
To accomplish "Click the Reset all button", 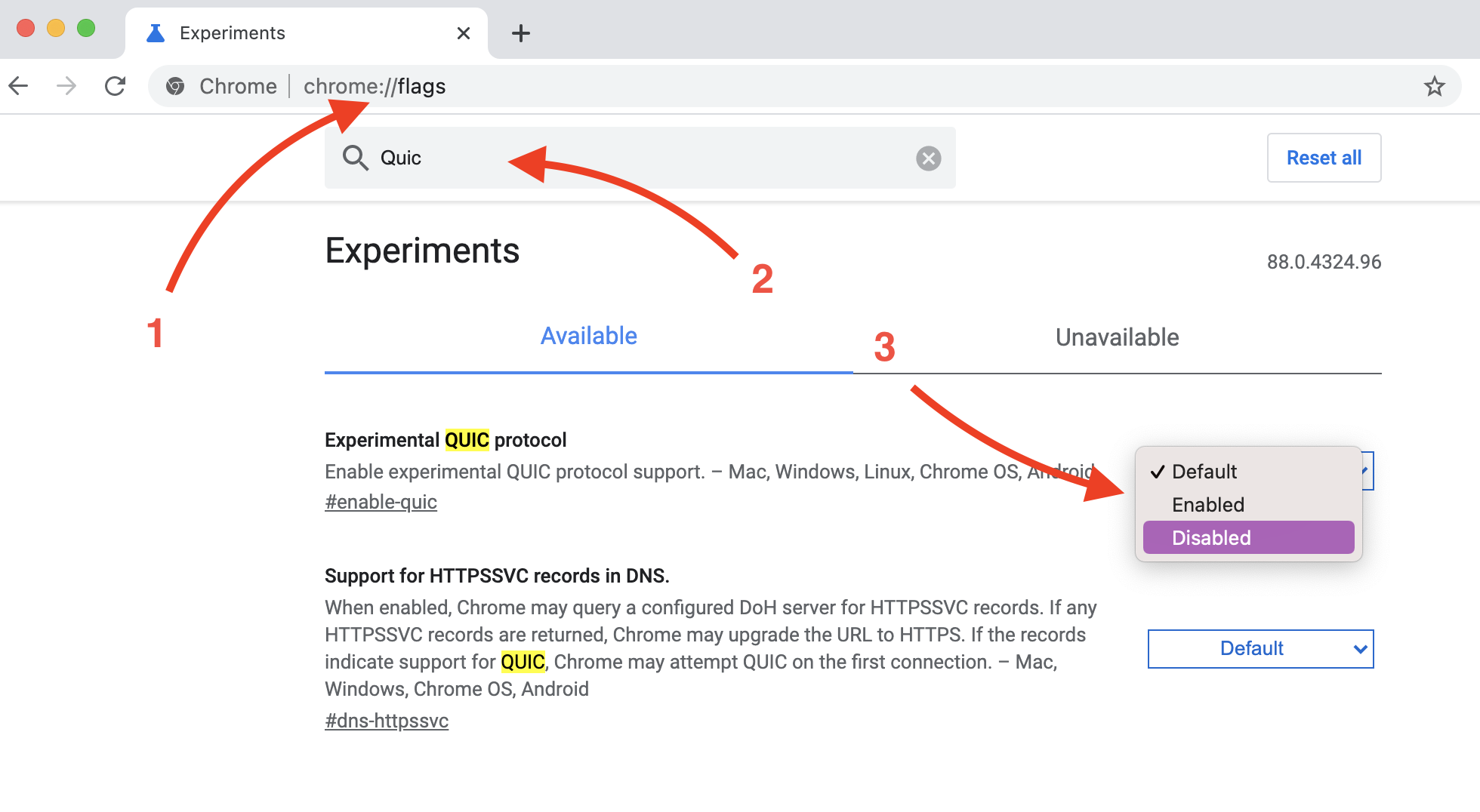I will pos(1324,158).
